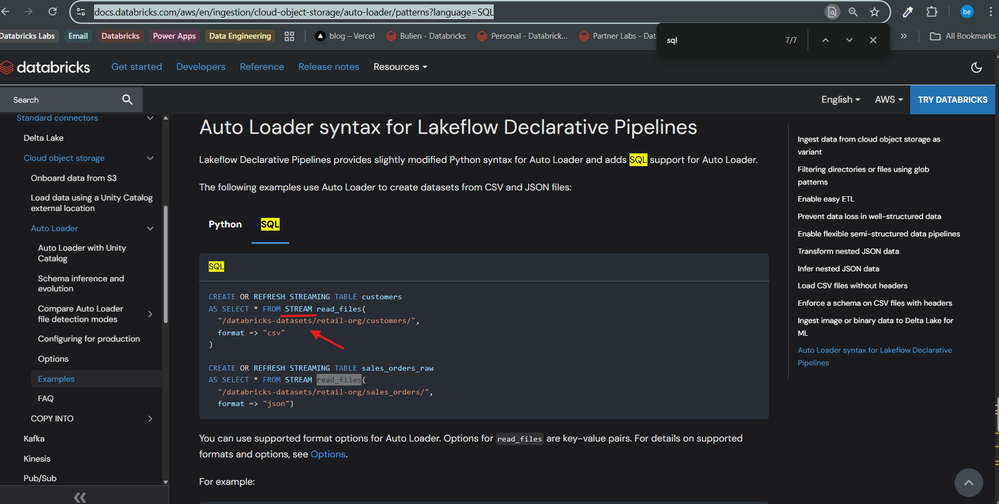The image size is (999, 504).
Task: Follow the Options link in the paragraph
Action: coord(327,454)
